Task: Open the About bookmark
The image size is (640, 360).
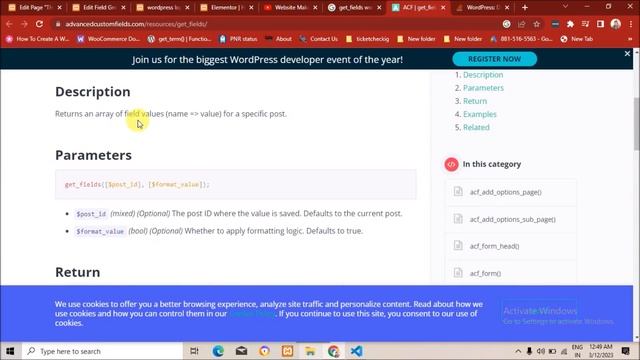Action: 278,39
